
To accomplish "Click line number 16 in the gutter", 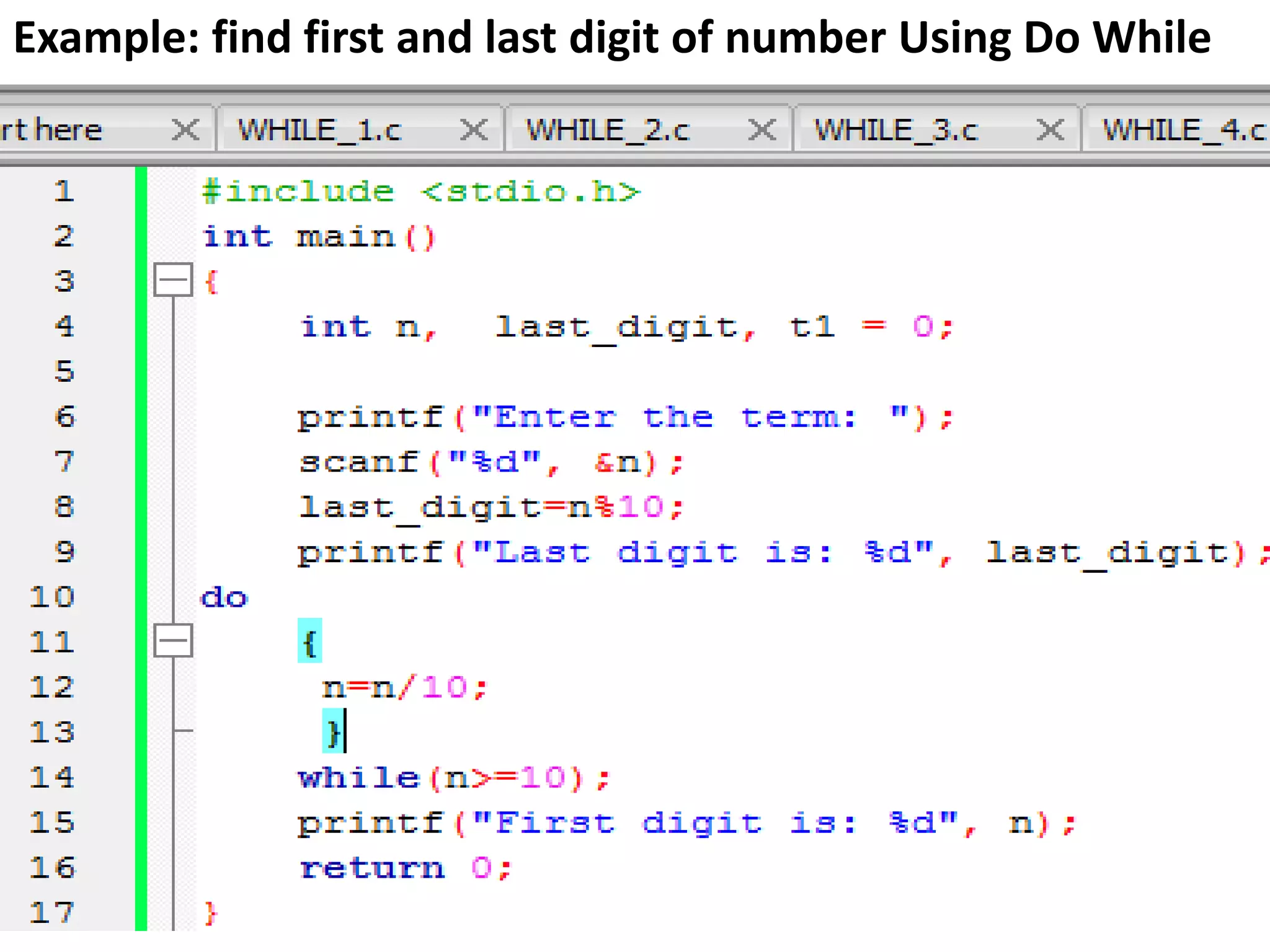I will 52,868.
